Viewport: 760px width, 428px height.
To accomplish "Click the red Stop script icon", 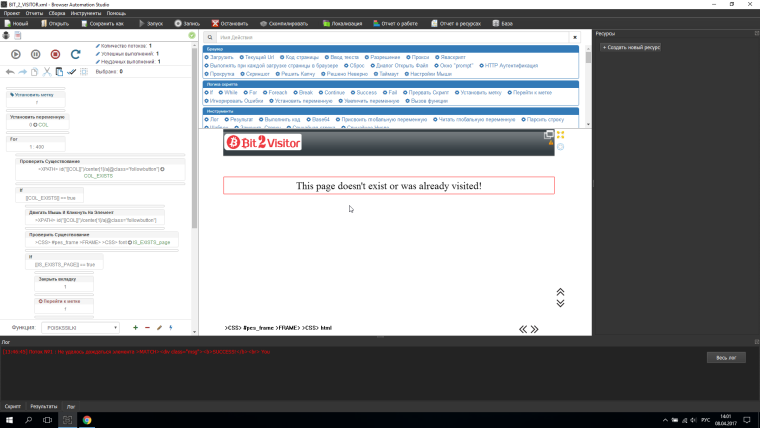I will (x=55, y=54).
